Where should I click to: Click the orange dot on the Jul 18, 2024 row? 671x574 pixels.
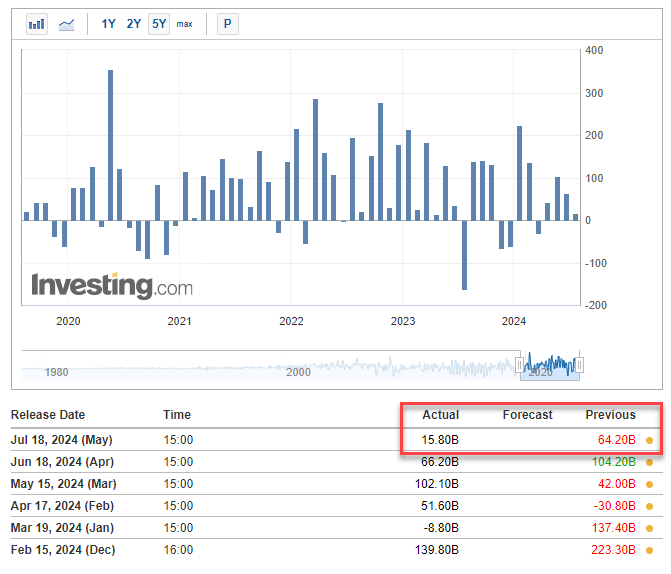tap(650, 440)
